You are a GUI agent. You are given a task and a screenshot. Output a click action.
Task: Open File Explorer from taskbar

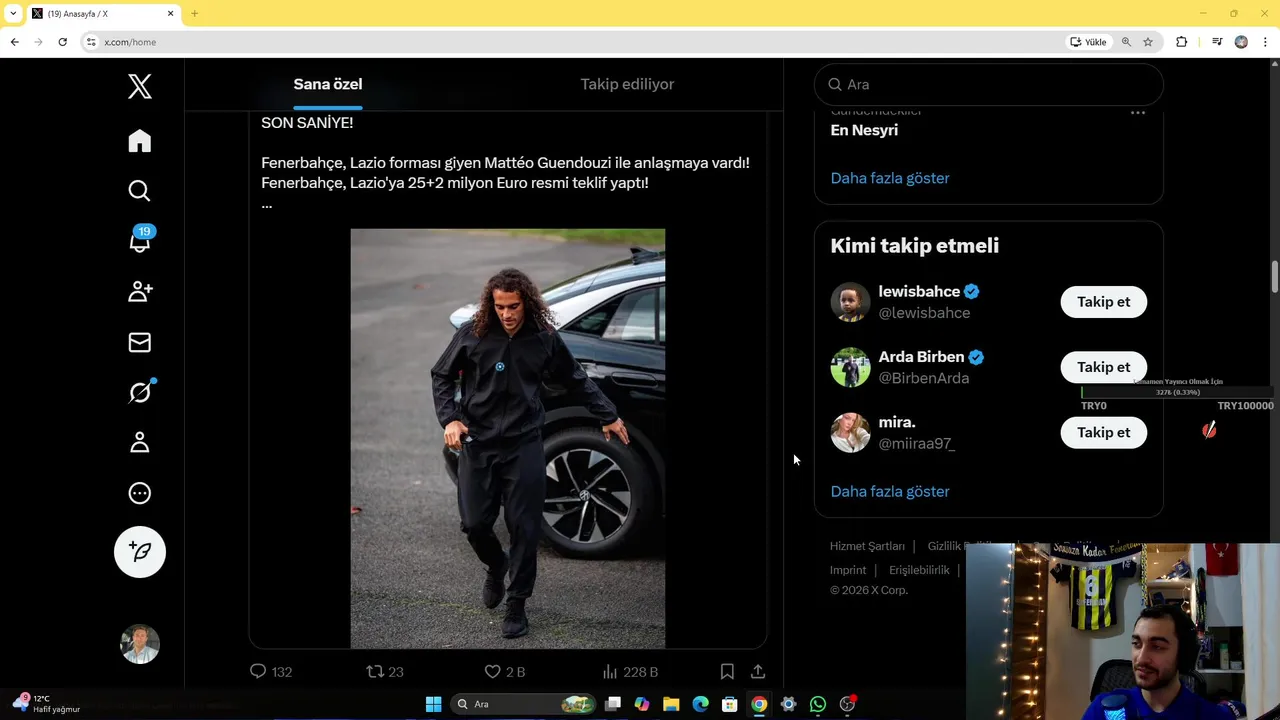pyautogui.click(x=671, y=704)
